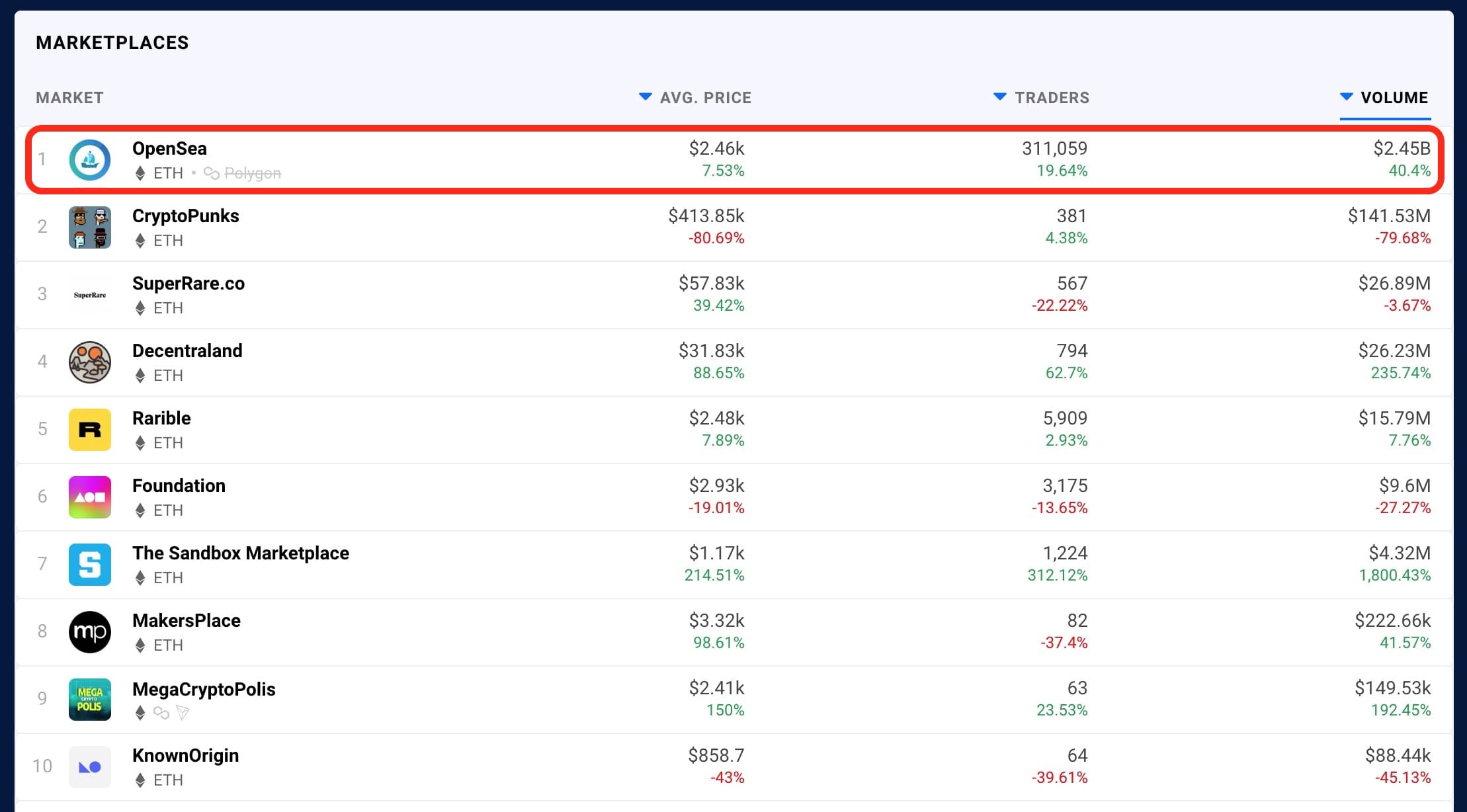Click the OpenSea logo icon
The width and height of the screenshot is (1467, 812).
(90, 160)
